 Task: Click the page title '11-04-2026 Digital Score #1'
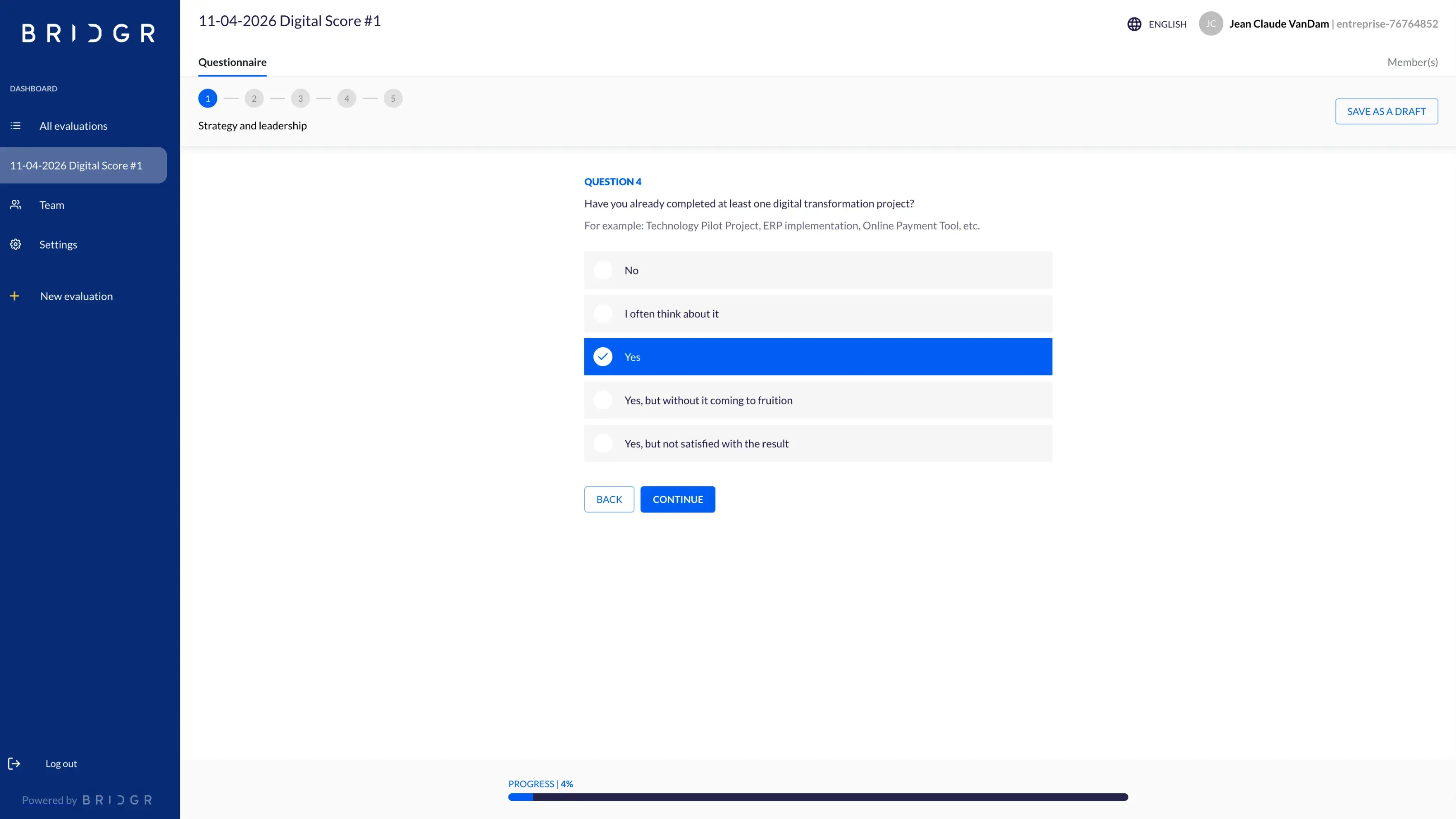pyautogui.click(x=290, y=21)
